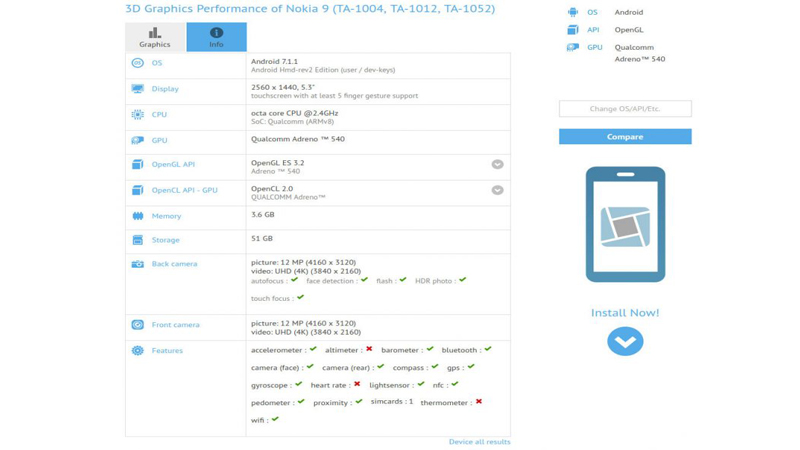Click the gyroscope check mark
800x450 pixels.
point(298,384)
